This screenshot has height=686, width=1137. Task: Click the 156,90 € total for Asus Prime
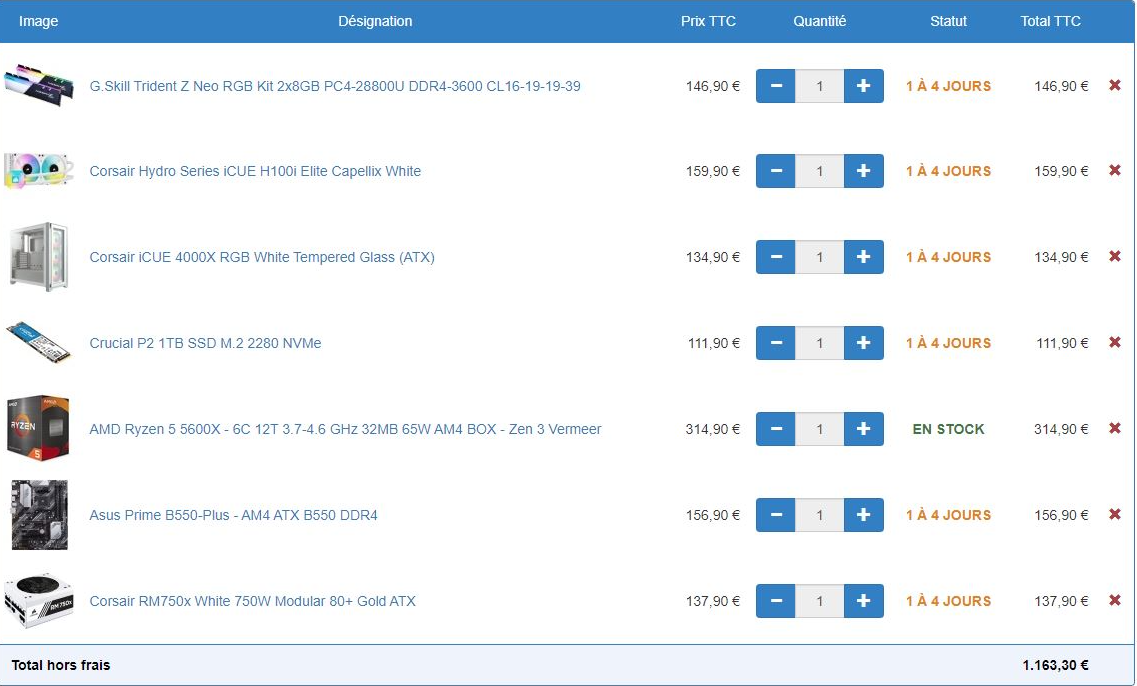1062,515
